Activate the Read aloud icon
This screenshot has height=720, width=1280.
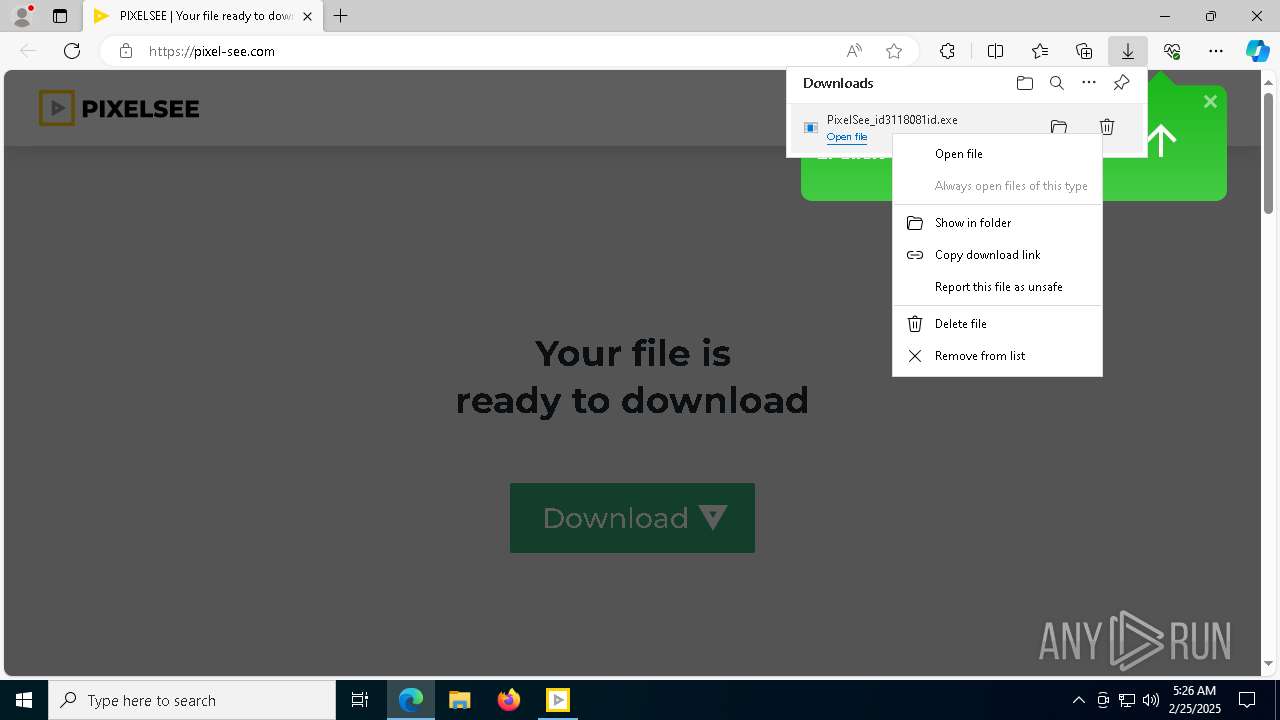854,51
